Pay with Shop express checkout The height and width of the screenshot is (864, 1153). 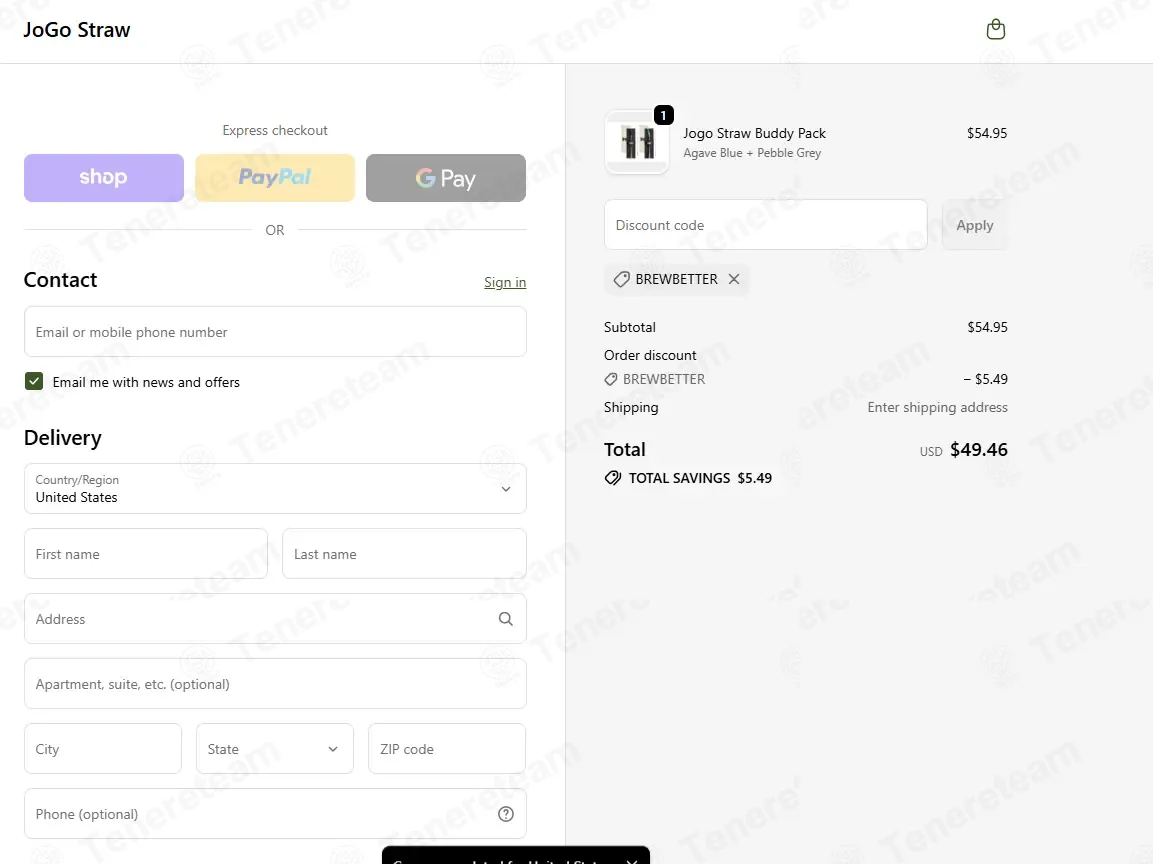104,178
